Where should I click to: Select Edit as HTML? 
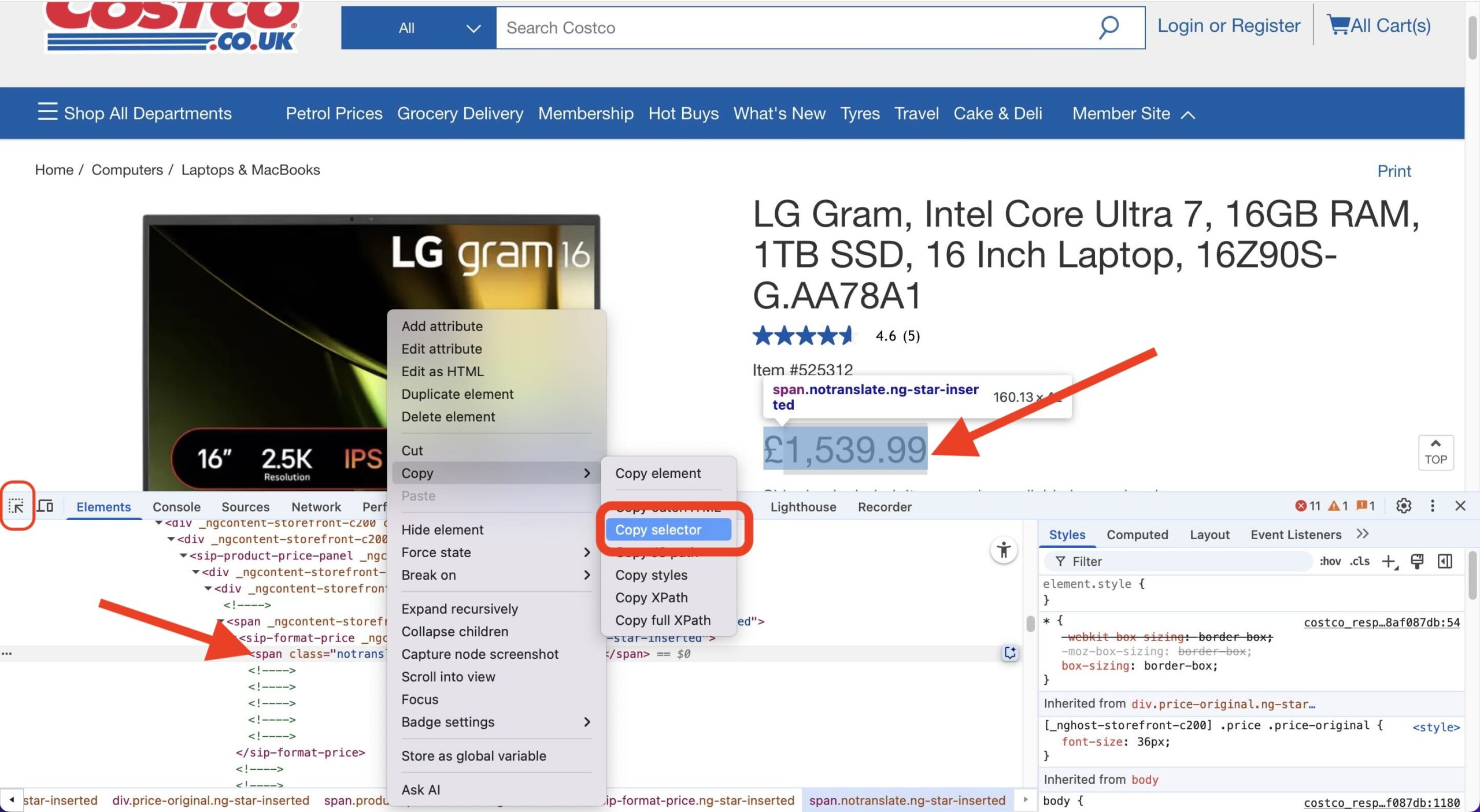[x=496, y=371]
